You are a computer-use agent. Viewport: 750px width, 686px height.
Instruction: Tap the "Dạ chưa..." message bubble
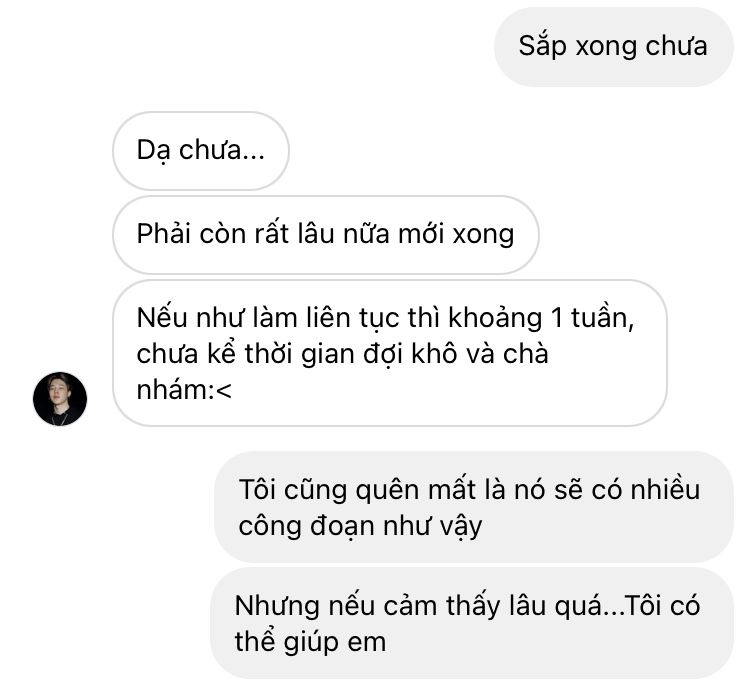(201, 151)
